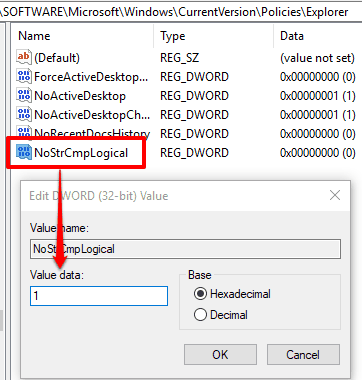Click REG_DWORD type of ForceActiveDesktop
Viewport: 362px width, 380px height.
tap(194, 77)
